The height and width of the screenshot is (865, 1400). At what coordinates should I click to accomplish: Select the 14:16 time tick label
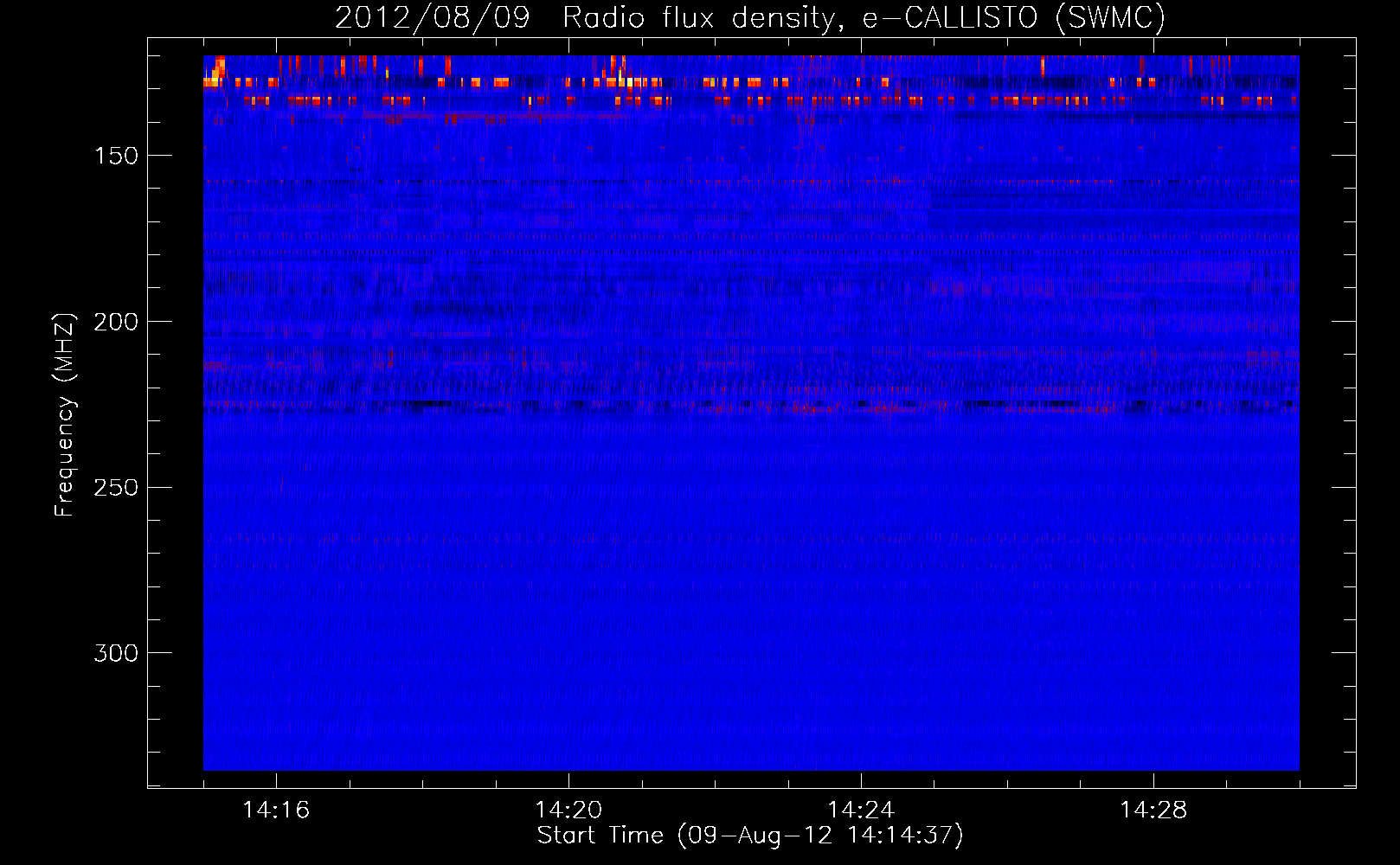click(276, 811)
